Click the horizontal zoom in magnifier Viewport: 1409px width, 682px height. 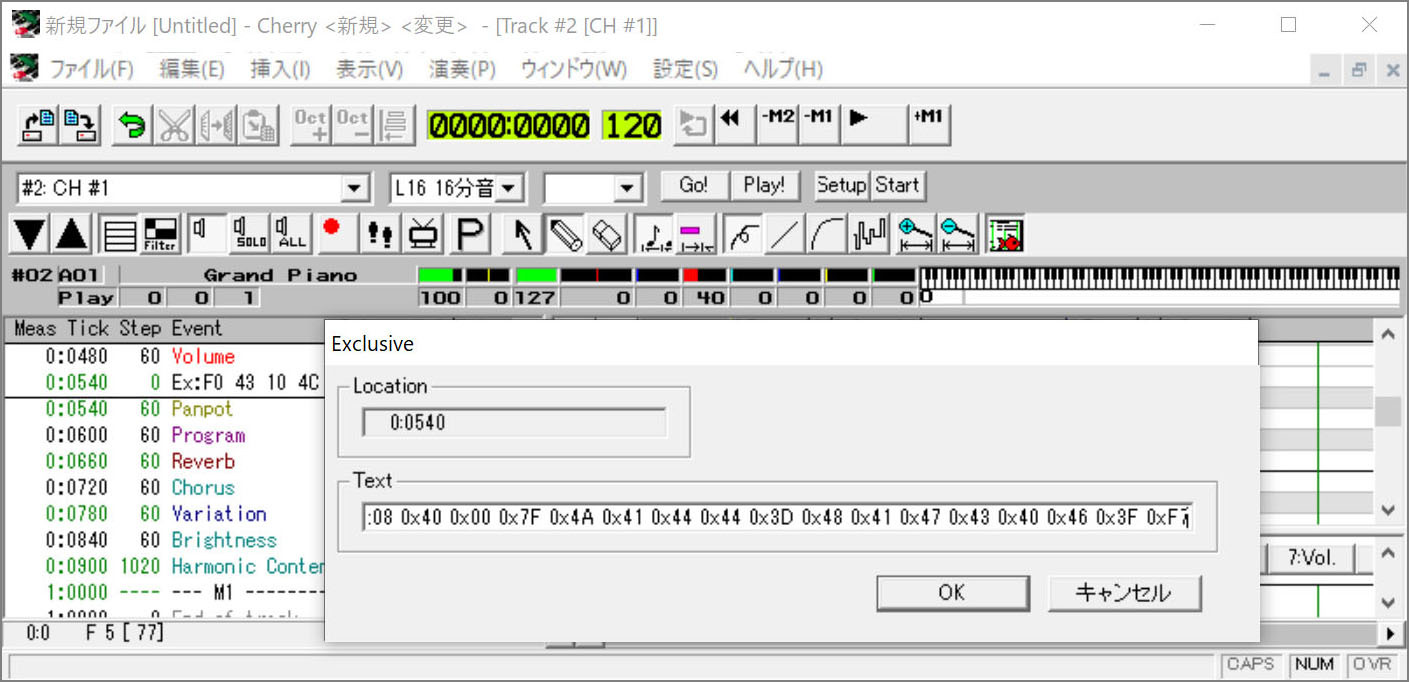[x=916, y=234]
